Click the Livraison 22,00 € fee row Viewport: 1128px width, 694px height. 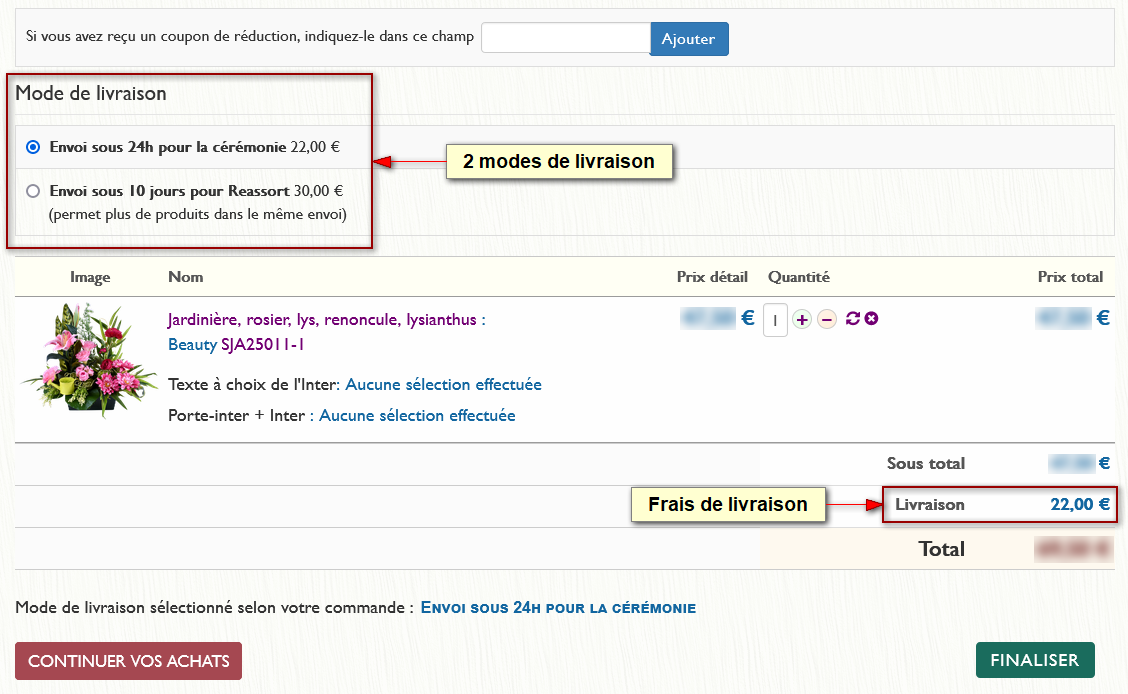click(1000, 505)
